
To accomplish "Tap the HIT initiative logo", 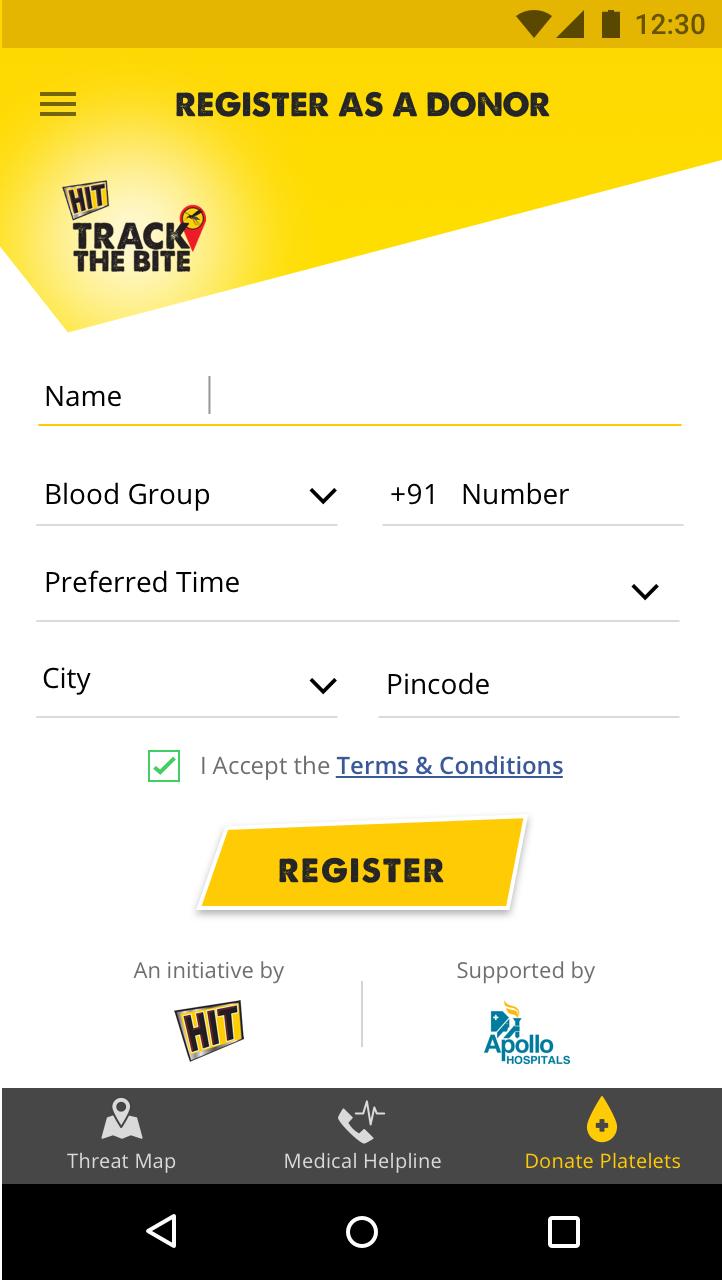I will tap(209, 1029).
